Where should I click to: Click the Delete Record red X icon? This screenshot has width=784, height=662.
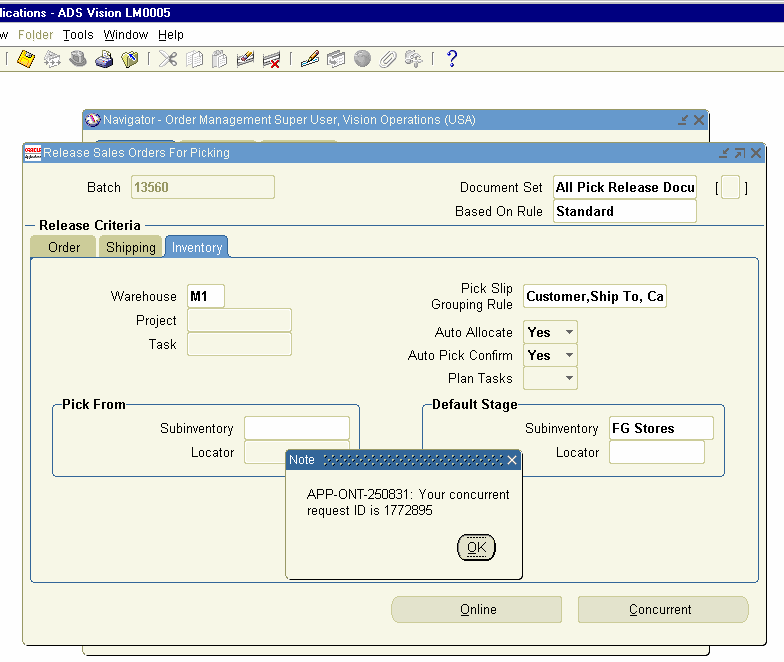[x=271, y=59]
